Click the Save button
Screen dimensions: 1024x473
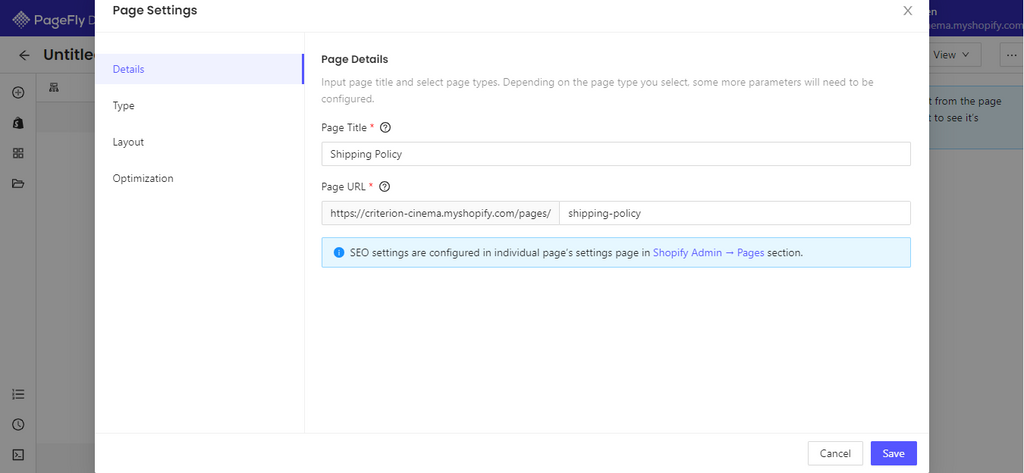coord(893,453)
